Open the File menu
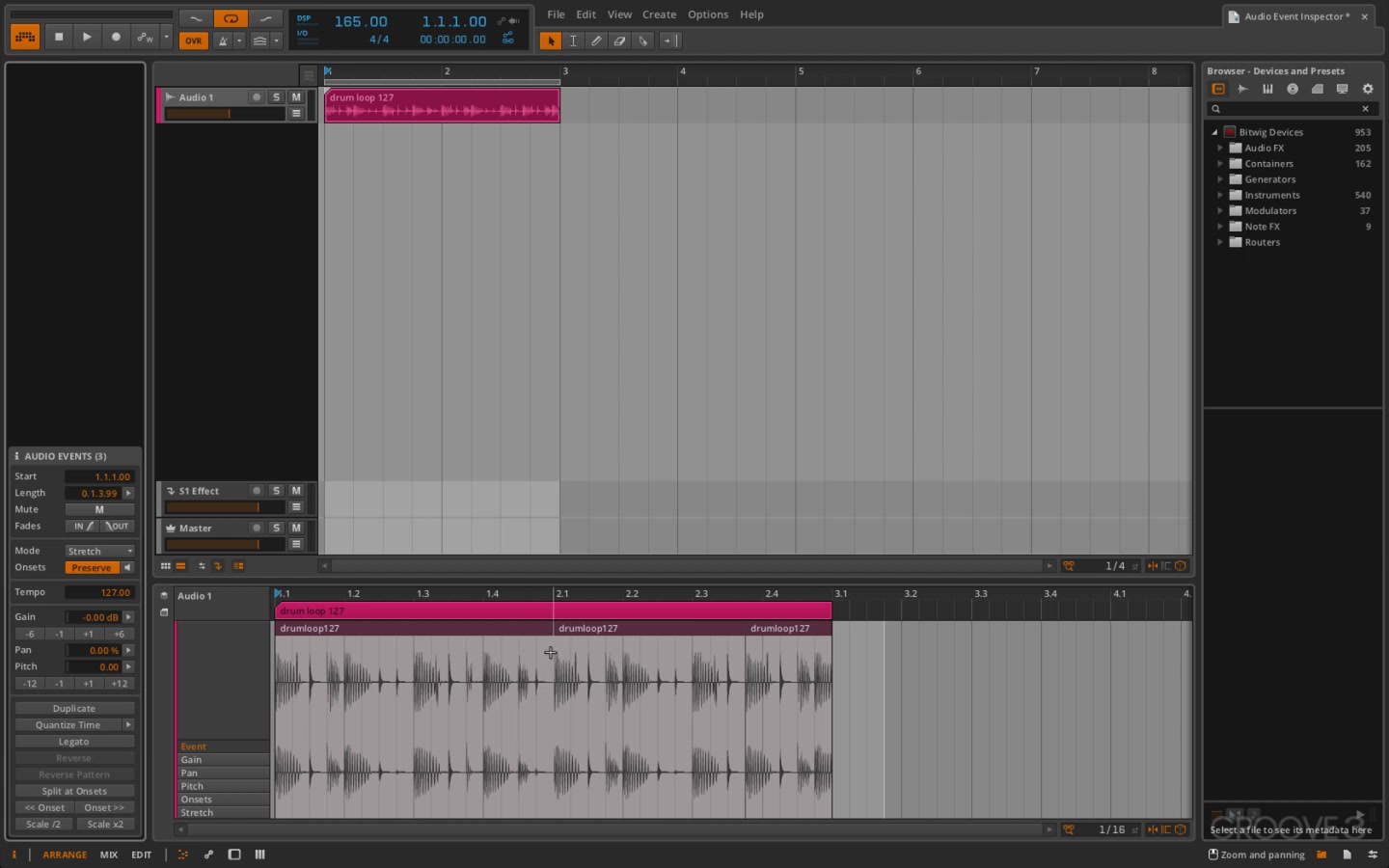This screenshot has width=1389, height=868. click(556, 14)
